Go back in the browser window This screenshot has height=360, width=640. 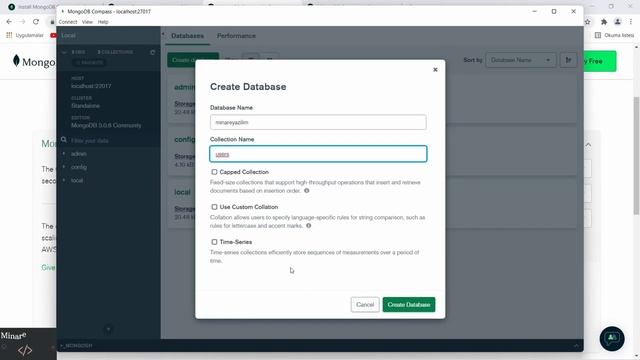click(9, 22)
